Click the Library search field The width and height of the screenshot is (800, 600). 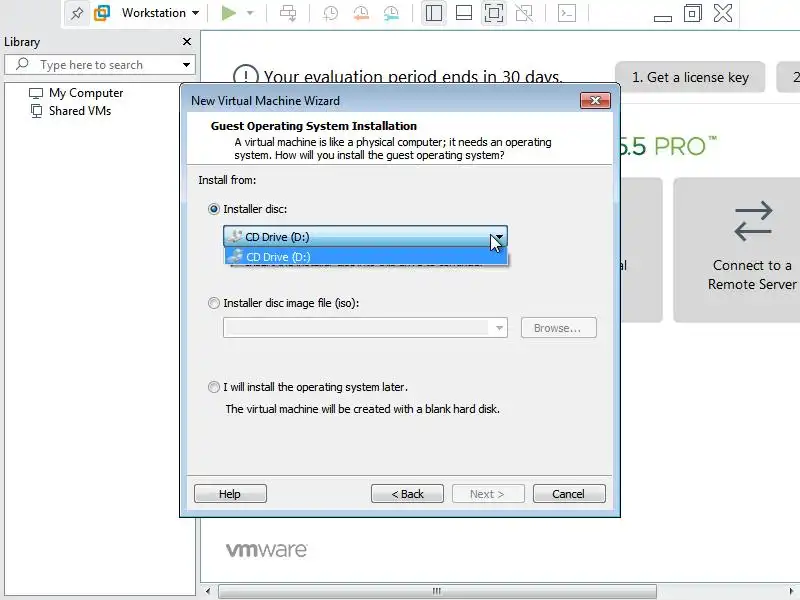(x=100, y=65)
